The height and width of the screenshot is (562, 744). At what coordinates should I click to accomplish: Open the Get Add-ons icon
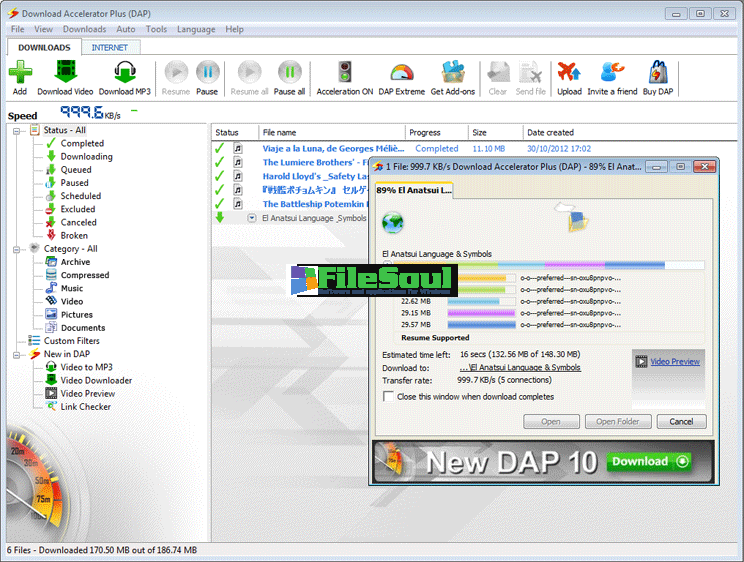pos(453,74)
